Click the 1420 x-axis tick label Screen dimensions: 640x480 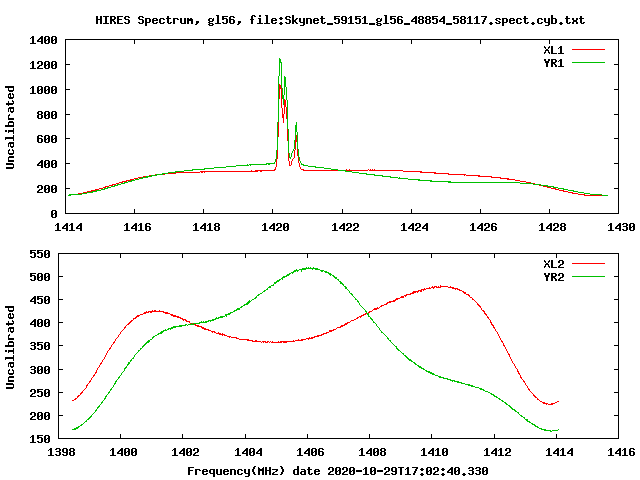tap(276, 227)
